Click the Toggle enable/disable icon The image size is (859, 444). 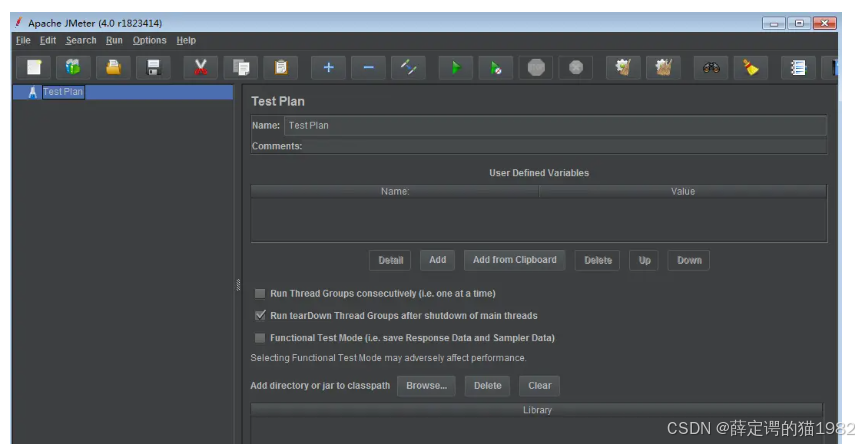tap(408, 67)
